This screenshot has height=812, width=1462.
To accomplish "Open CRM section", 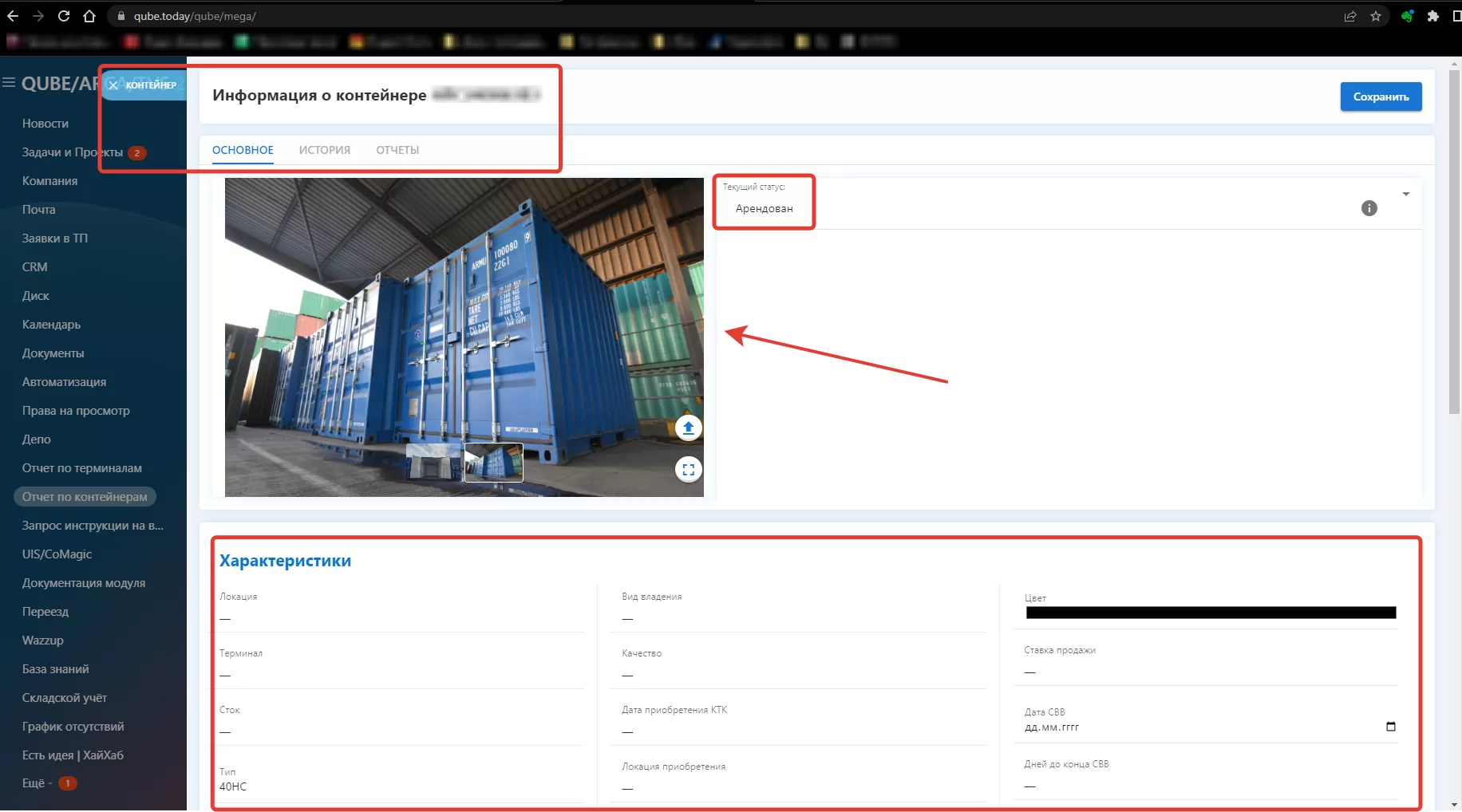I will click(x=35, y=267).
